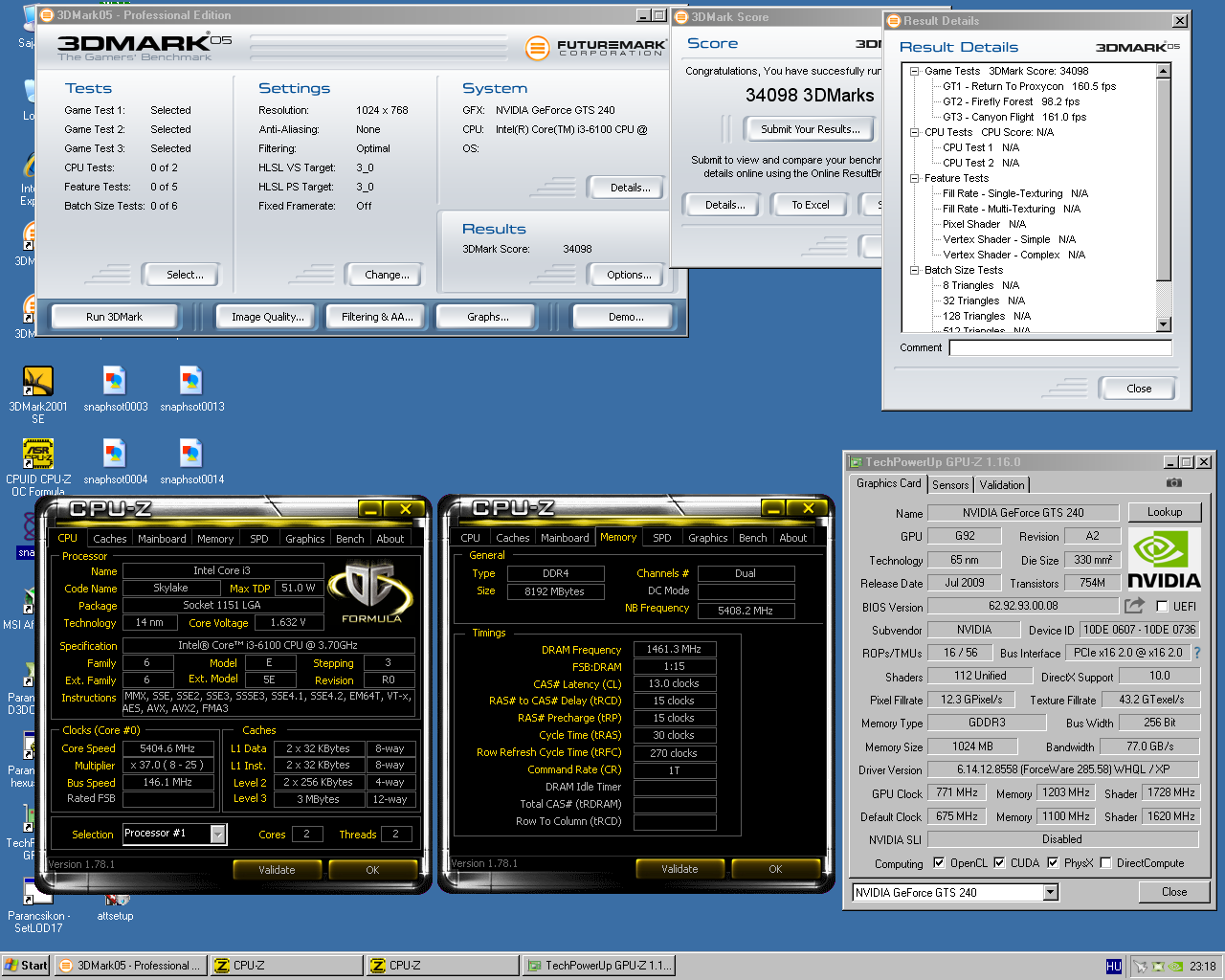This screenshot has height=980, width=1225.
Task: Collapse the Game Tests tree node
Action: pyautogui.click(x=914, y=71)
